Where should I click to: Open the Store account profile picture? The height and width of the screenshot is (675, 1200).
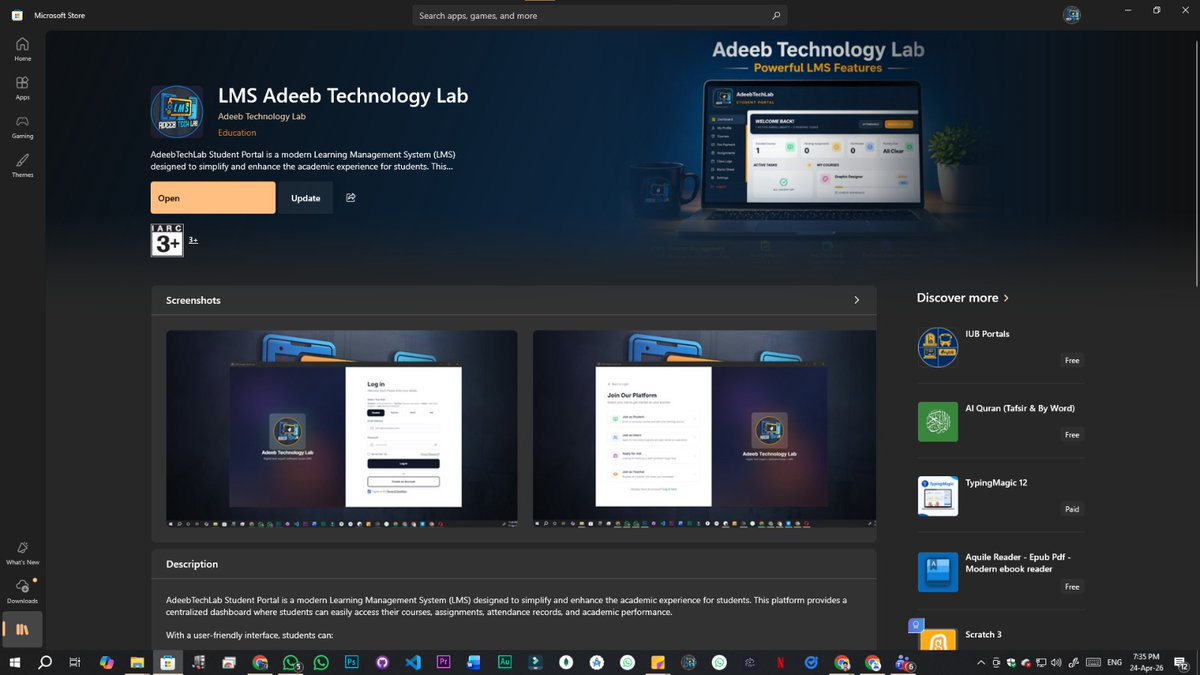(x=1071, y=14)
